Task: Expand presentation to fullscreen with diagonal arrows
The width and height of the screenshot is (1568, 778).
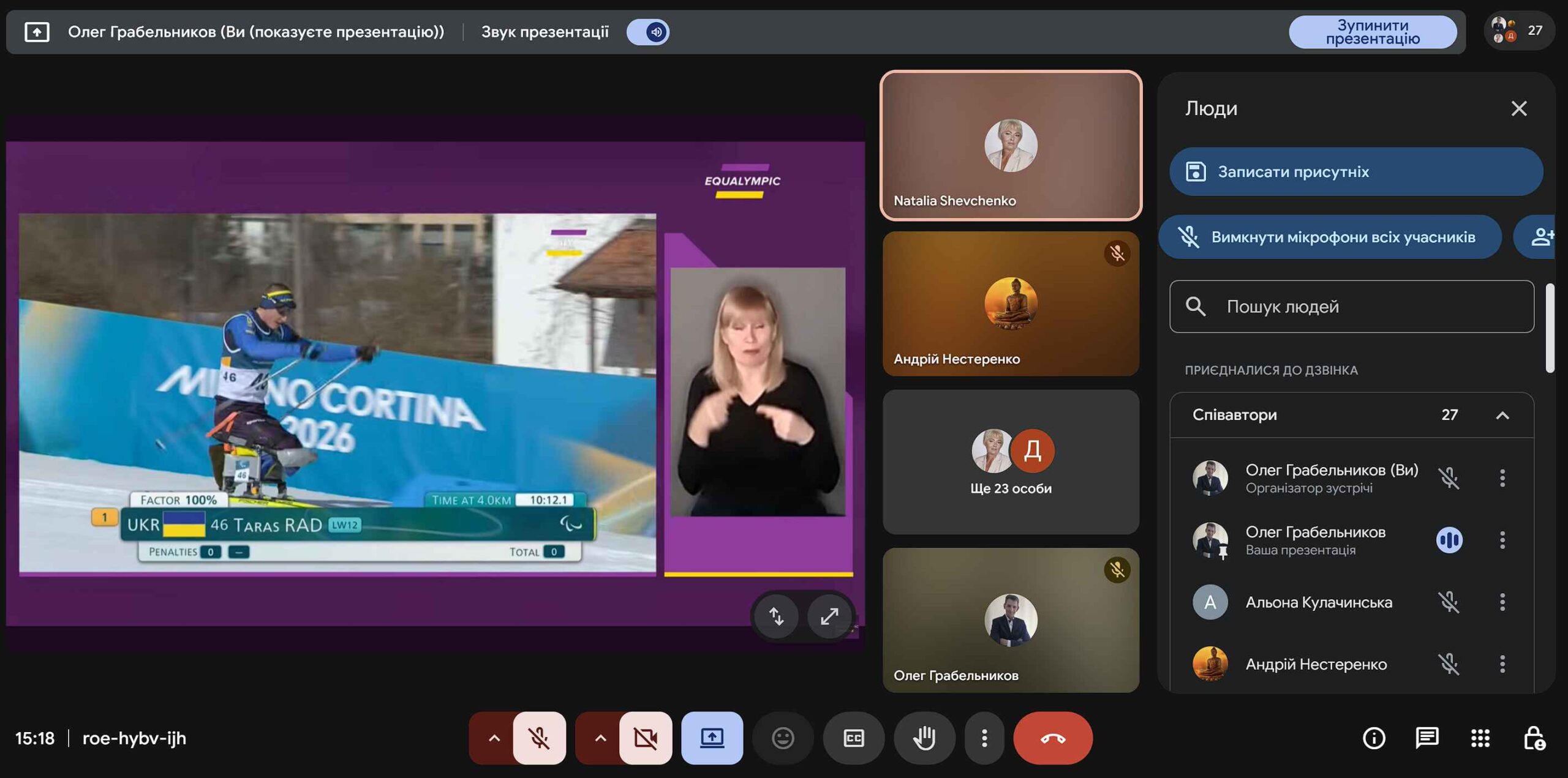Action: pyautogui.click(x=829, y=616)
